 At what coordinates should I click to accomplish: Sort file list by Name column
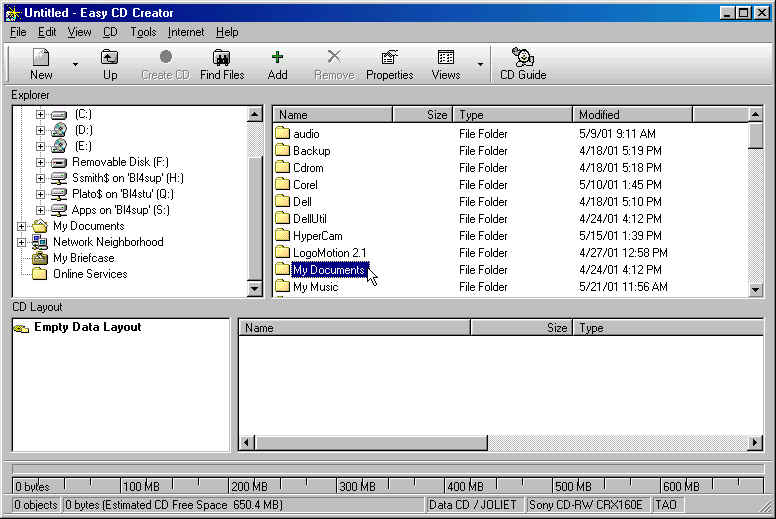[333, 115]
